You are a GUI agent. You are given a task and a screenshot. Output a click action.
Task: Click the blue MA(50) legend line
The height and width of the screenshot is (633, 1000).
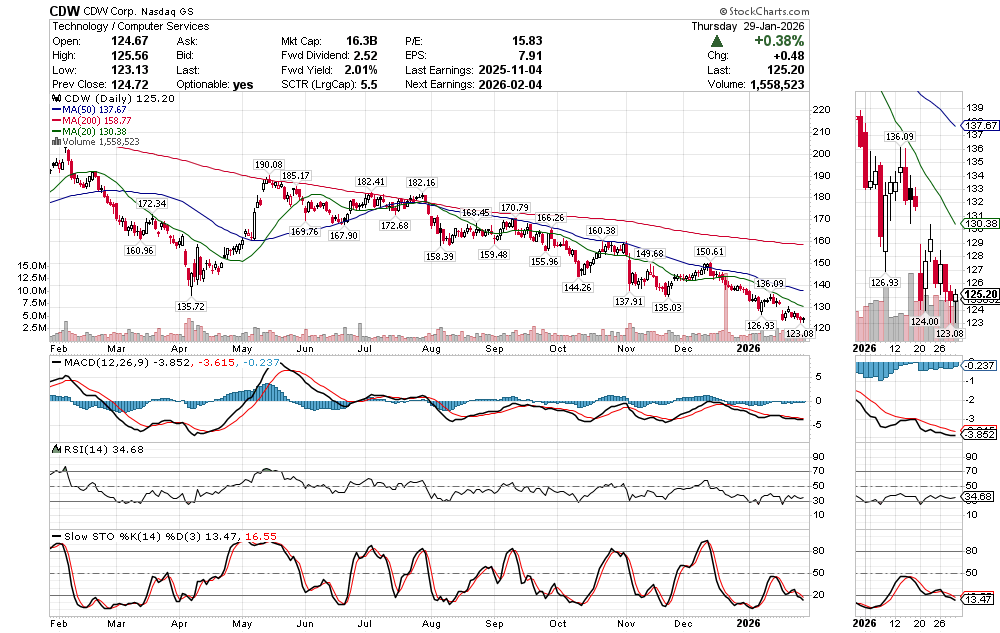pos(56,110)
